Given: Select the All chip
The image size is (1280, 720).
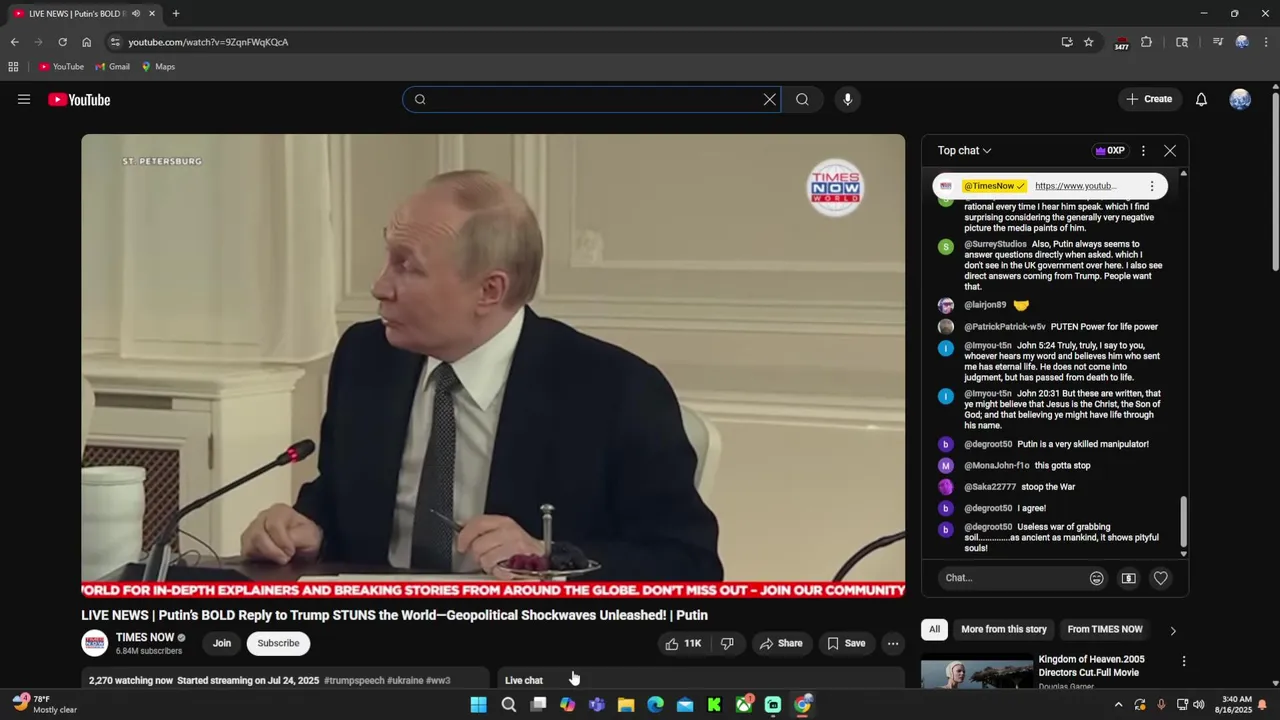Looking at the screenshot, I should 934,629.
